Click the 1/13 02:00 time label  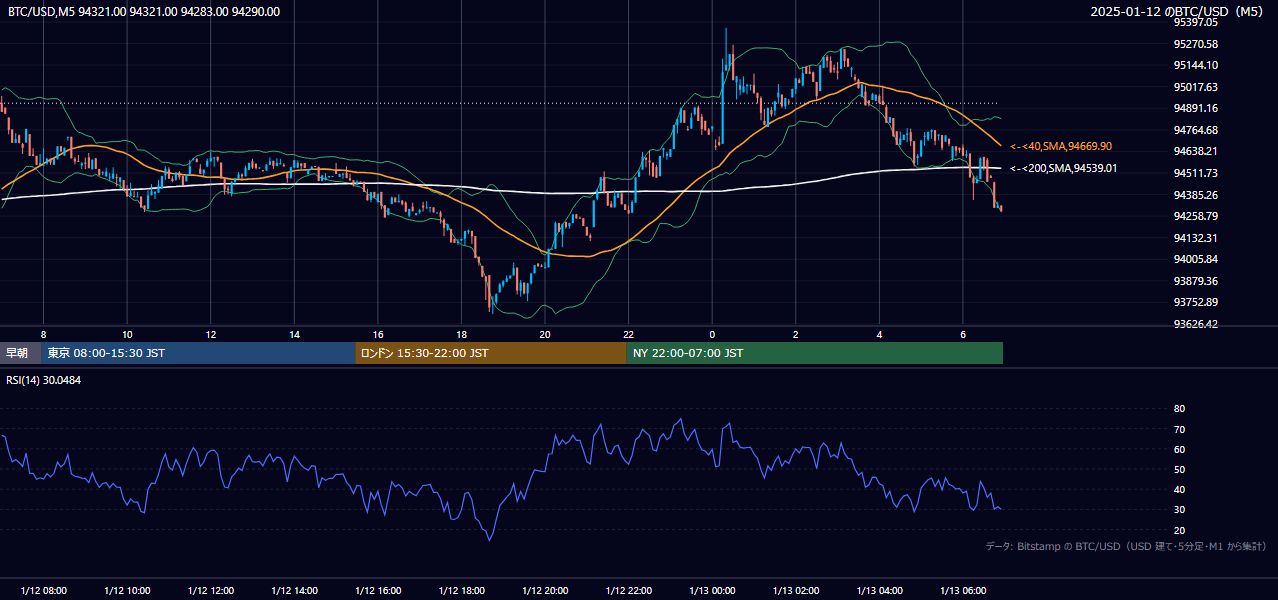click(796, 591)
